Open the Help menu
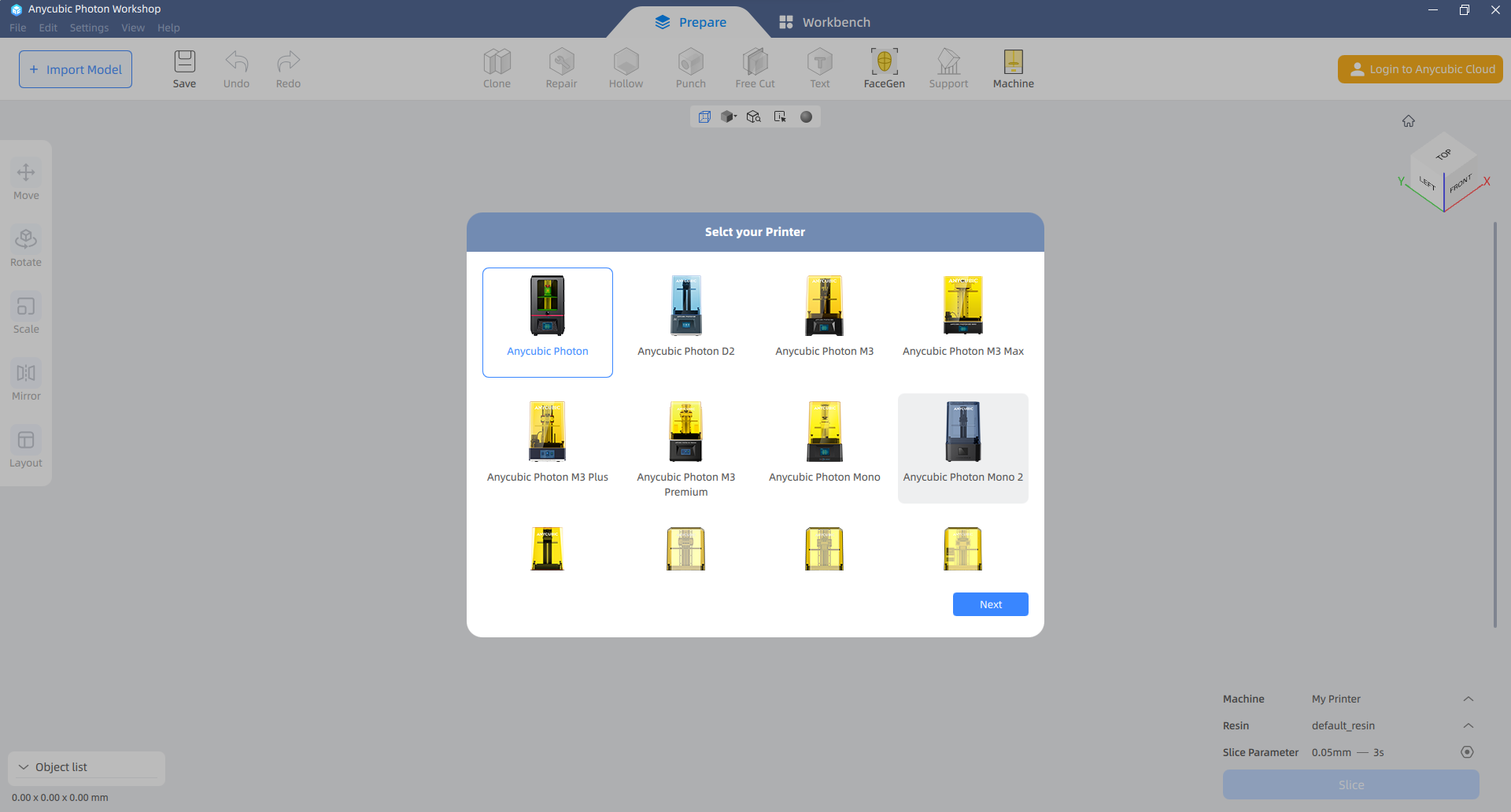 pos(168,28)
